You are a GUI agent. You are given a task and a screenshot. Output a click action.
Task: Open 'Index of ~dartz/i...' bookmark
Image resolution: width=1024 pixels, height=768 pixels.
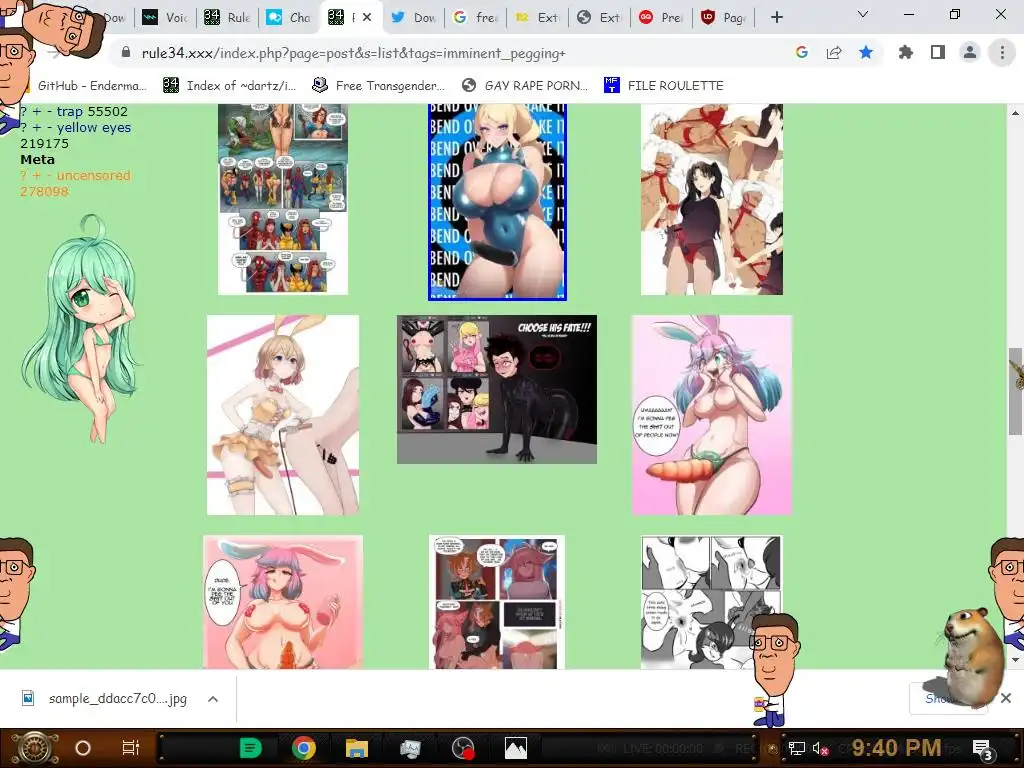[x=229, y=86]
